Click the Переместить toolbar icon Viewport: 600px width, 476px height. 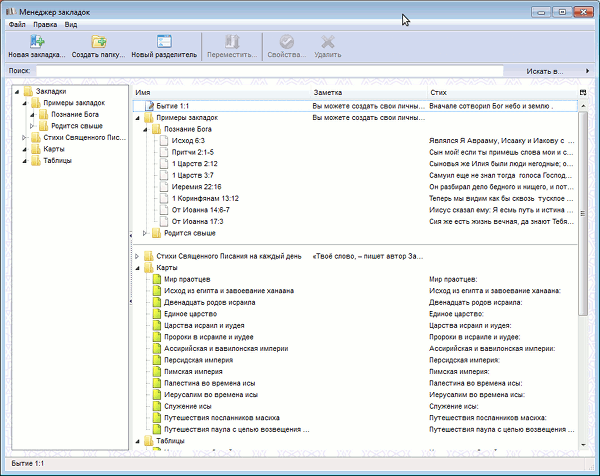232,41
